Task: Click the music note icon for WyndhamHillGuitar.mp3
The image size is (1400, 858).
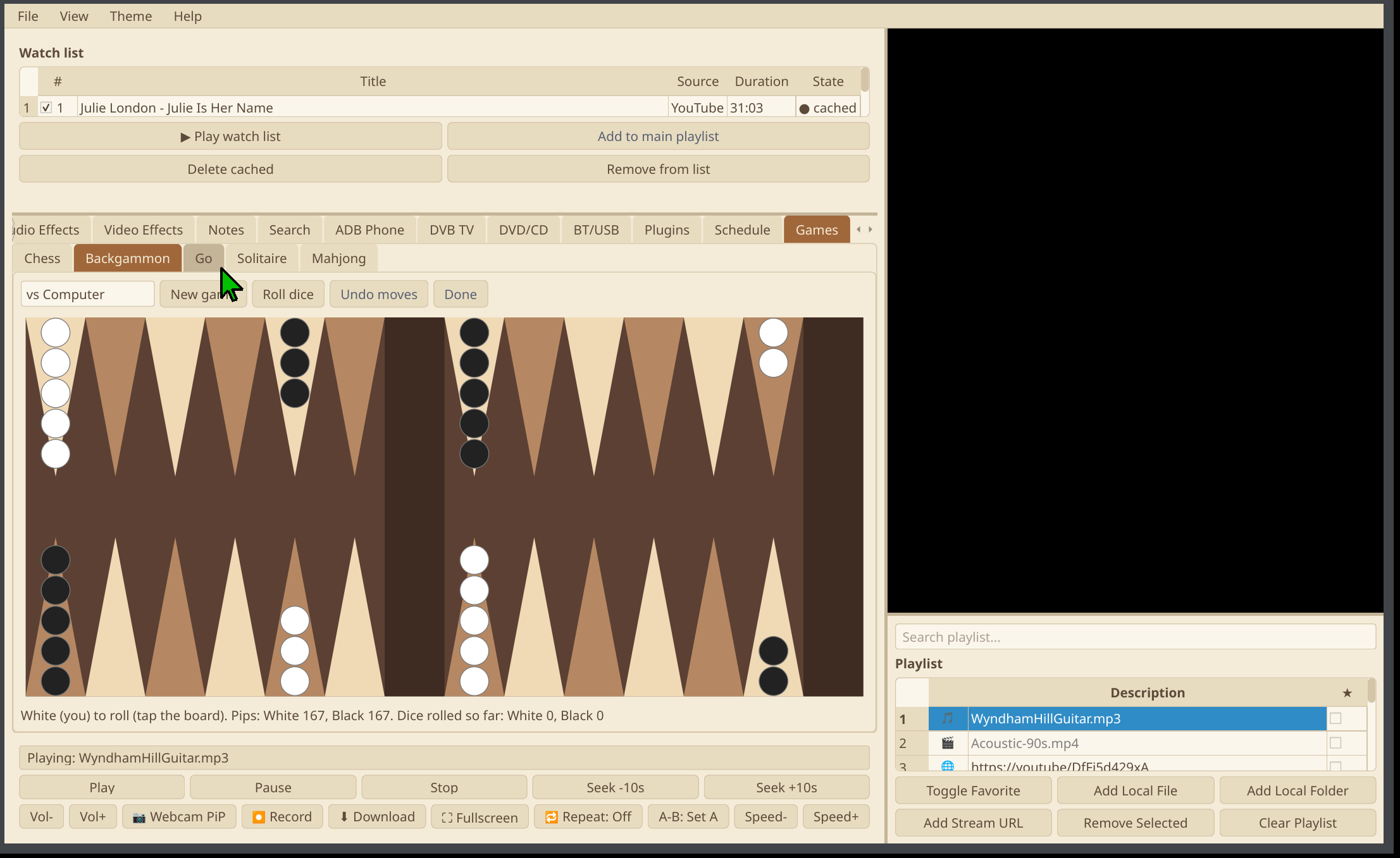Action: [x=947, y=718]
